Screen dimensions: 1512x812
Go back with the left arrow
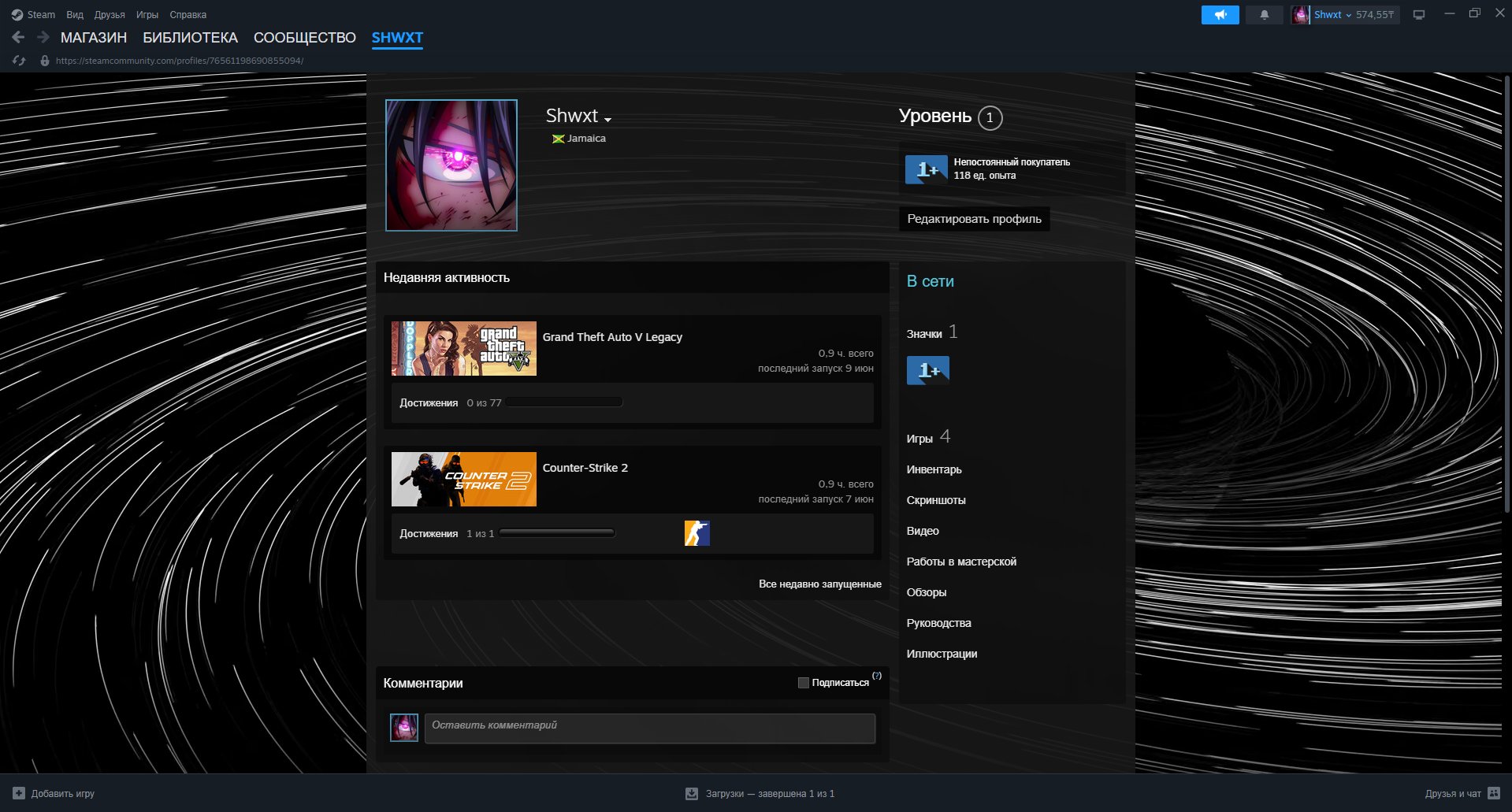18,37
